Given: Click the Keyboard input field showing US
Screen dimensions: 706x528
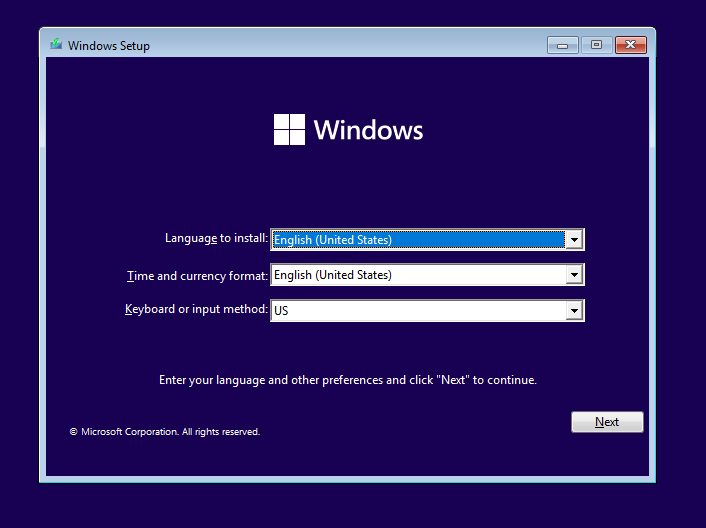Looking at the screenshot, I should click(417, 311).
